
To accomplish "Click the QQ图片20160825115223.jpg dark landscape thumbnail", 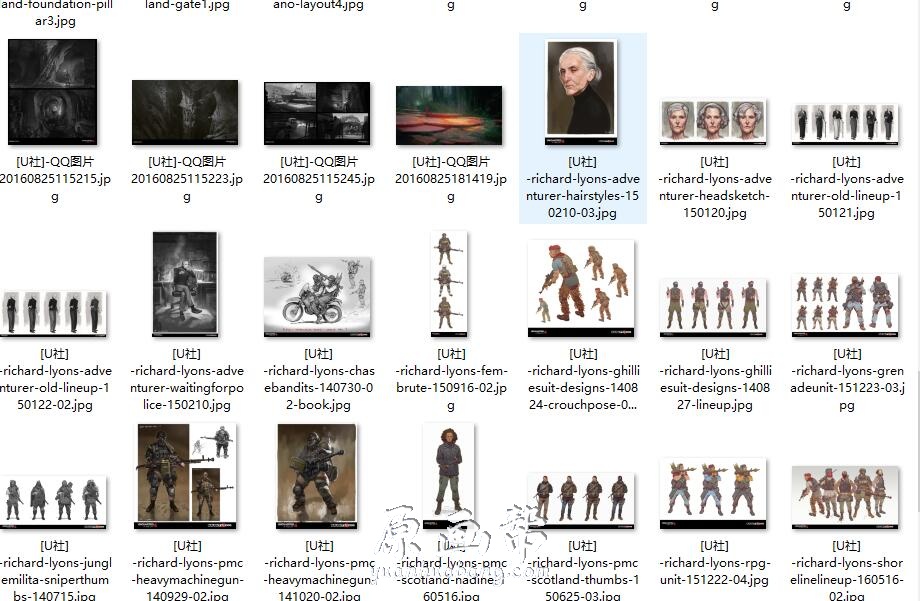I will click(x=185, y=113).
